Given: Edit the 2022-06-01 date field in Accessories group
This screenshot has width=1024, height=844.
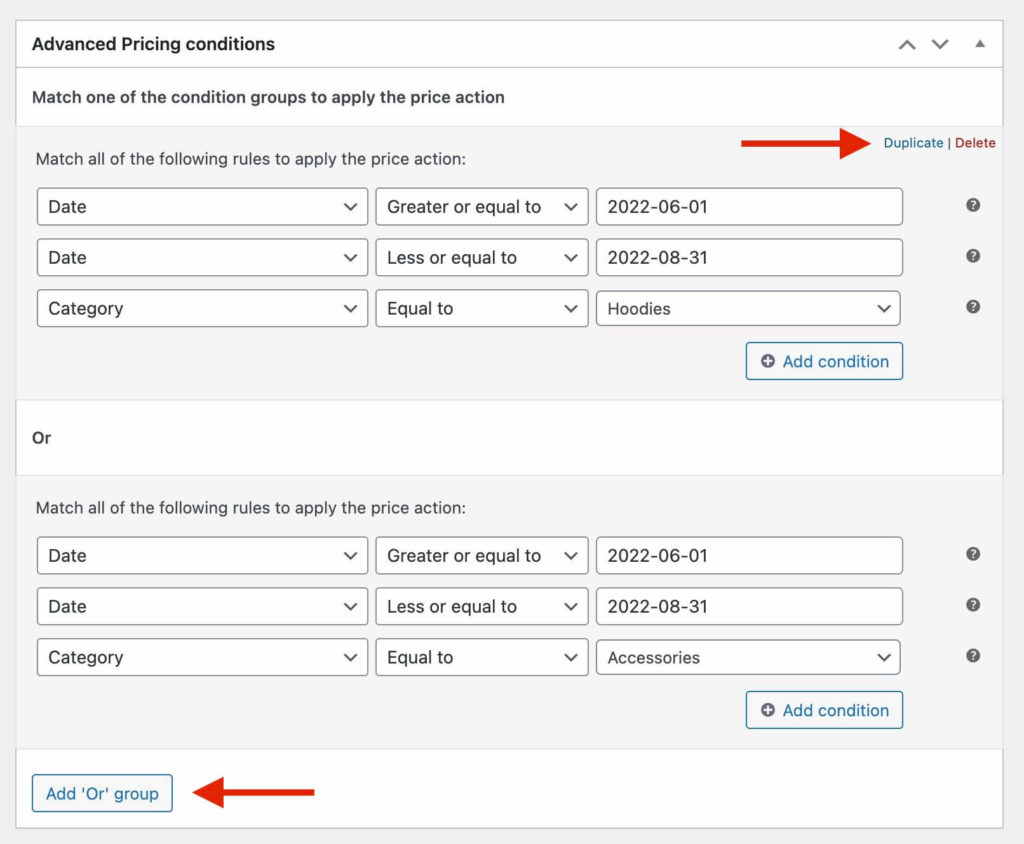Looking at the screenshot, I should tap(749, 555).
